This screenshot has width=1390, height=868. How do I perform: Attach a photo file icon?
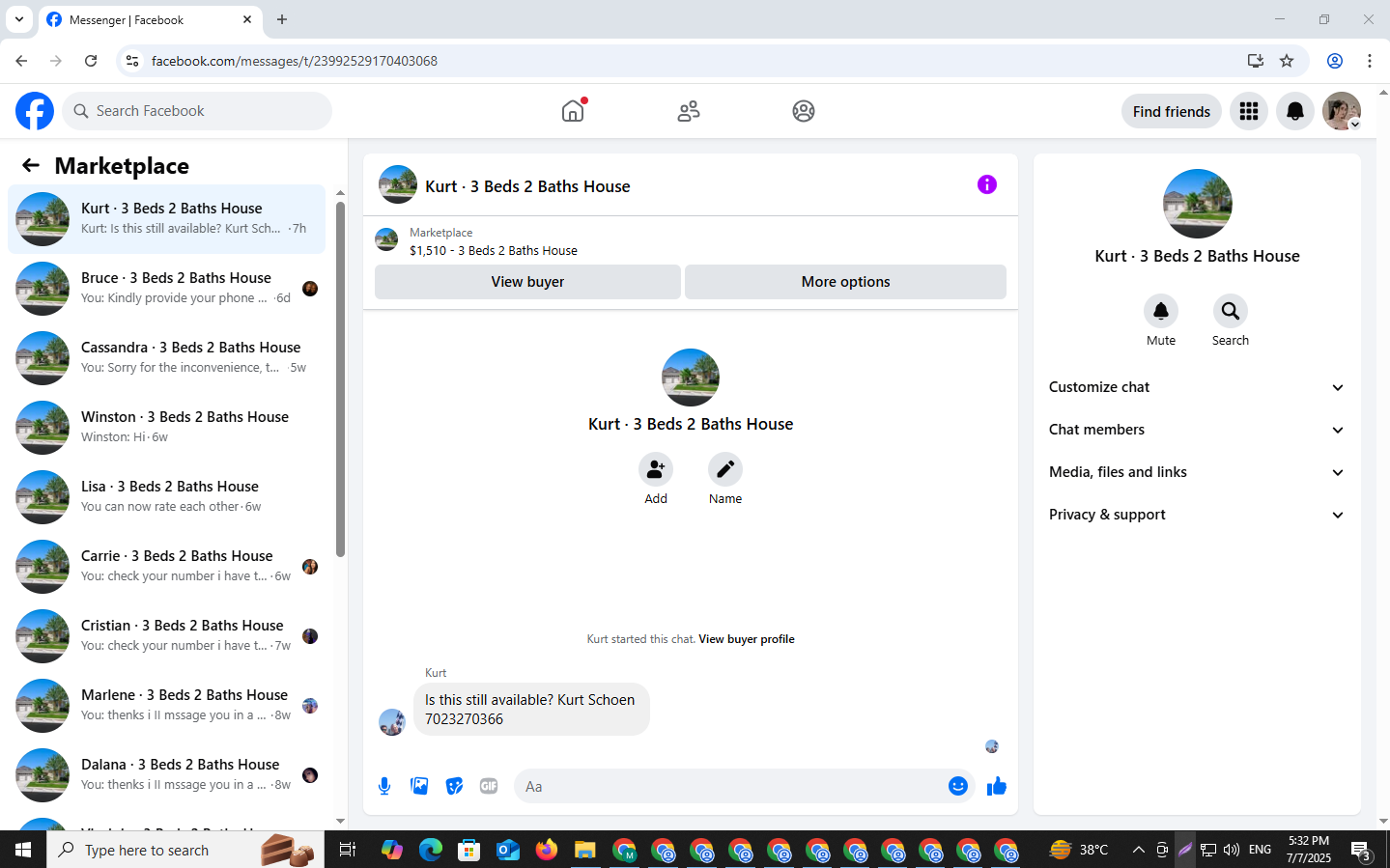[x=419, y=786]
